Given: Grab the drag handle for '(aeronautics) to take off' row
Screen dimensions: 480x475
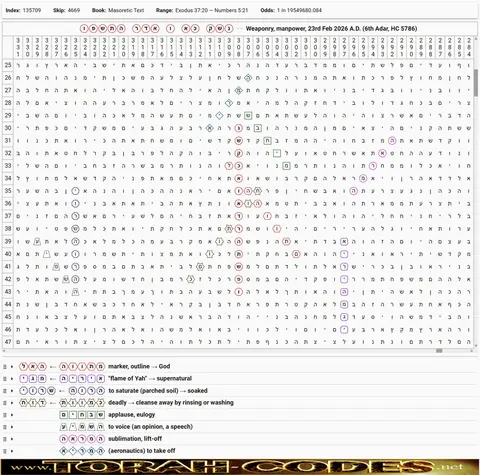Looking at the screenshot, I should click(x=5, y=451).
